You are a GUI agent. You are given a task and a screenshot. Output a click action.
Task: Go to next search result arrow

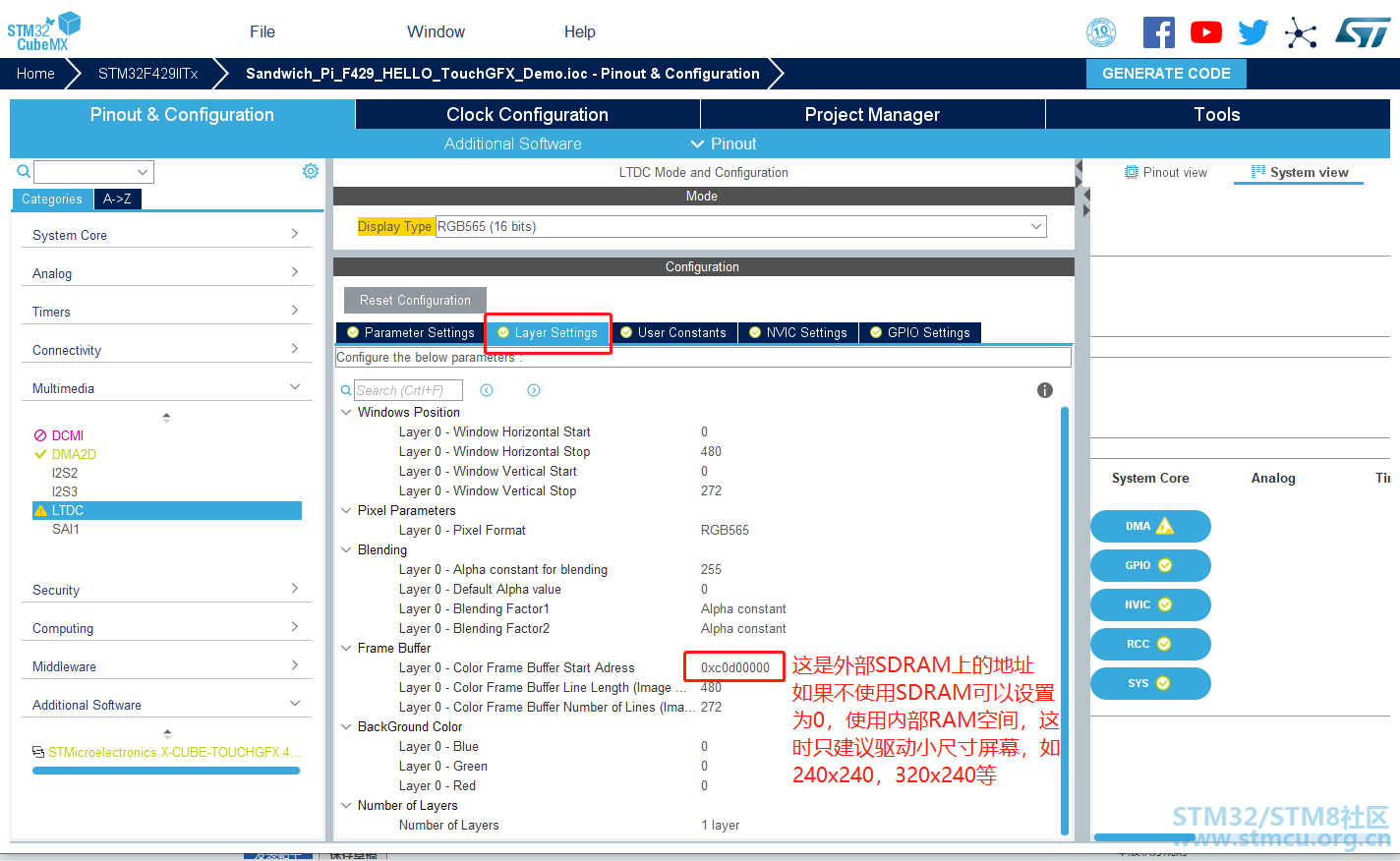coord(534,390)
